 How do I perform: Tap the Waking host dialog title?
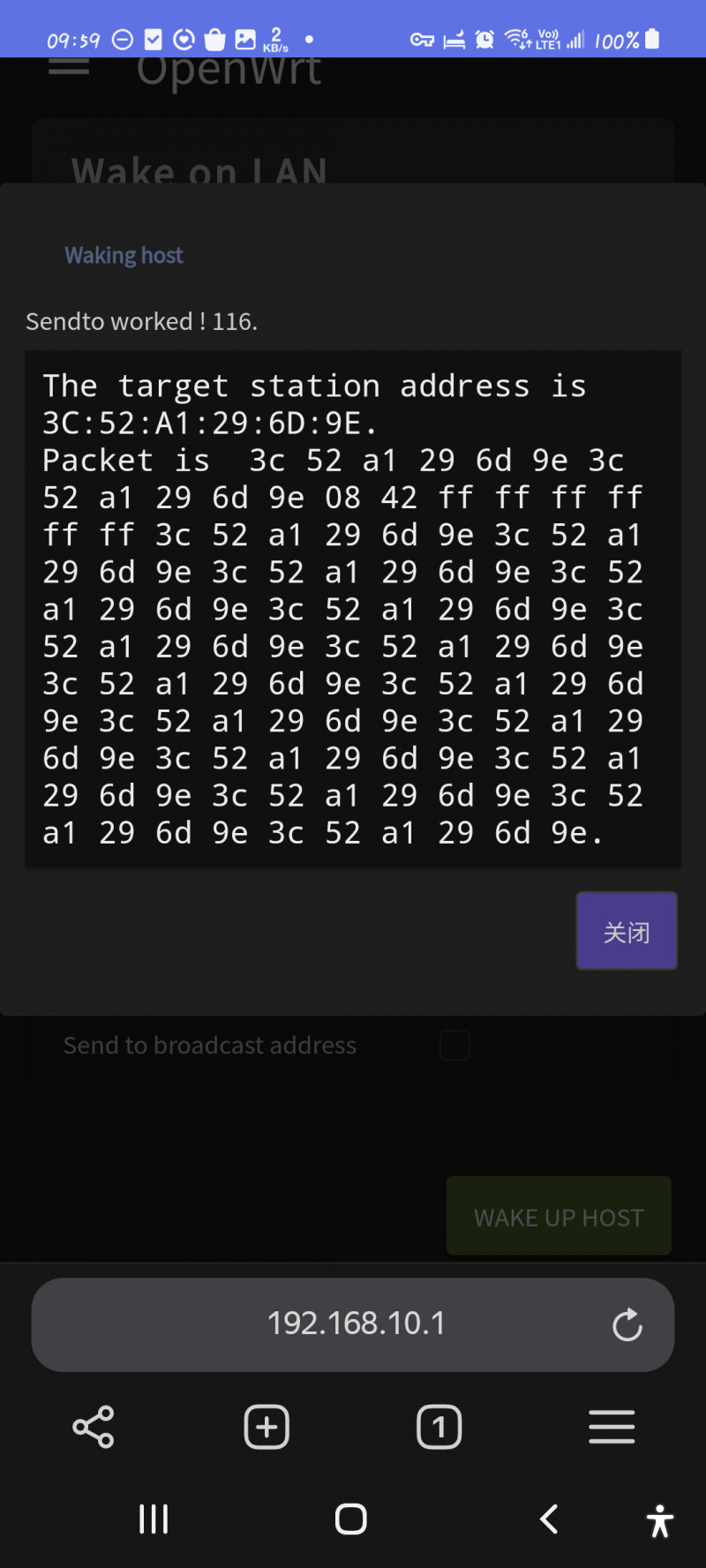124,256
